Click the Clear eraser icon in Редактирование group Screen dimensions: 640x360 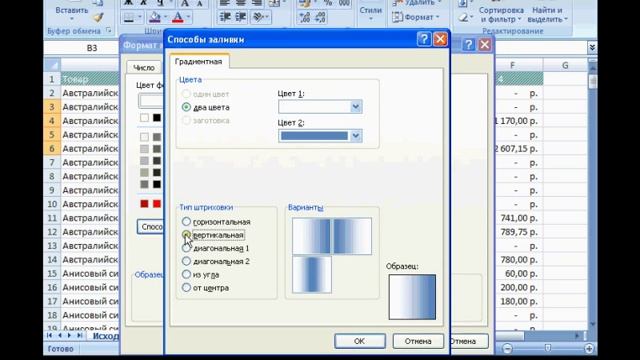pos(463,18)
